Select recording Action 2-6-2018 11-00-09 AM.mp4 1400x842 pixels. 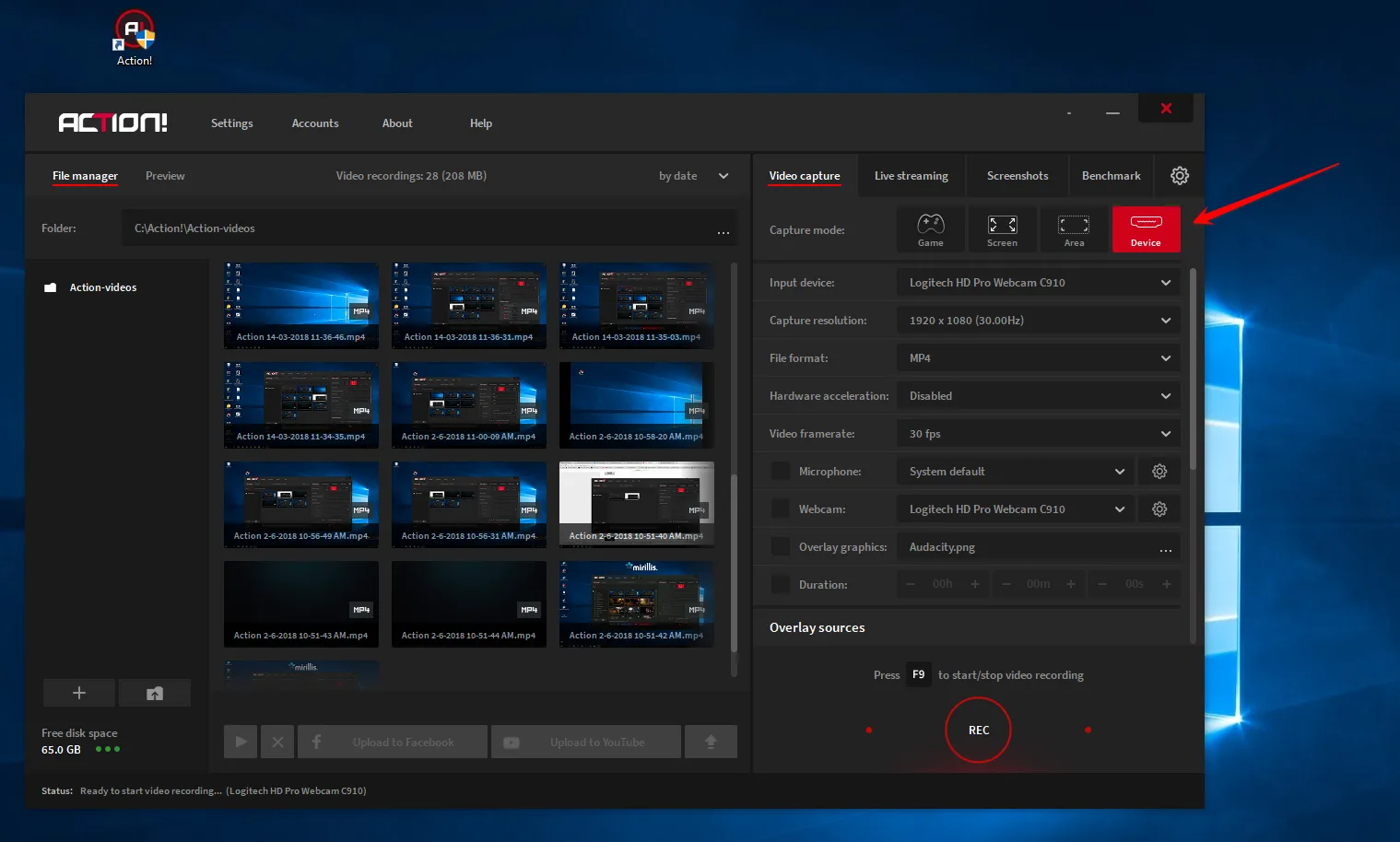click(x=469, y=405)
